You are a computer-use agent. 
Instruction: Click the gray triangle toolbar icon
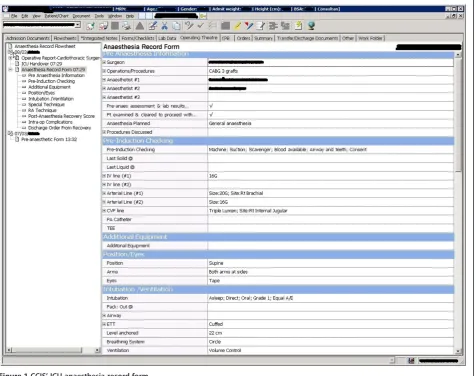140,26
